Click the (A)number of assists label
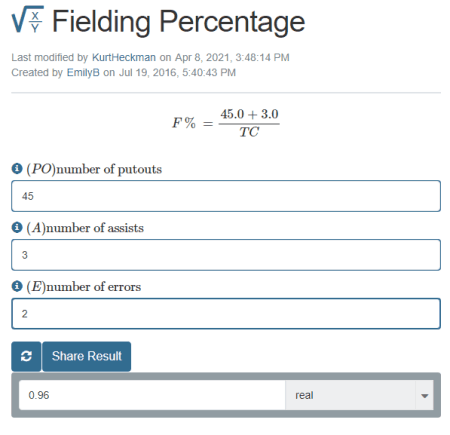This screenshot has height=435, width=450. coord(85,228)
